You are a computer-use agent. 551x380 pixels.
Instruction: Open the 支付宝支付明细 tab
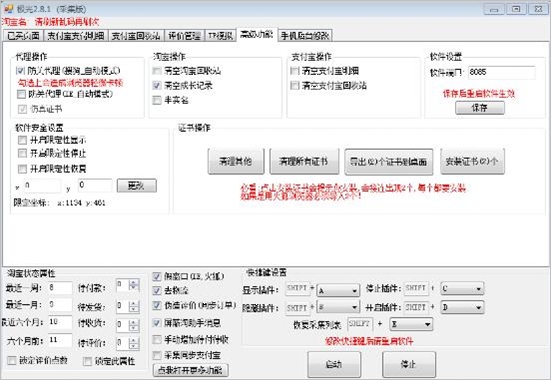coord(76,36)
